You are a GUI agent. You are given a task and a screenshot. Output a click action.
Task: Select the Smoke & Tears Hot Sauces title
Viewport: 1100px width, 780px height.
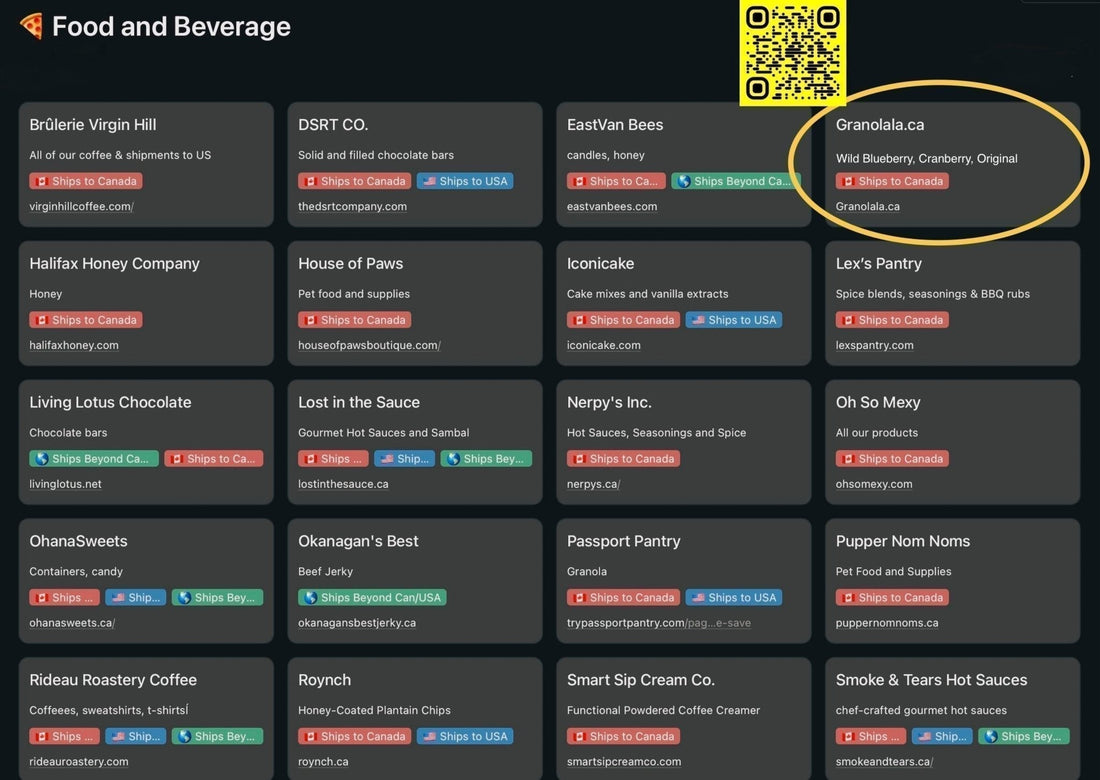931,680
